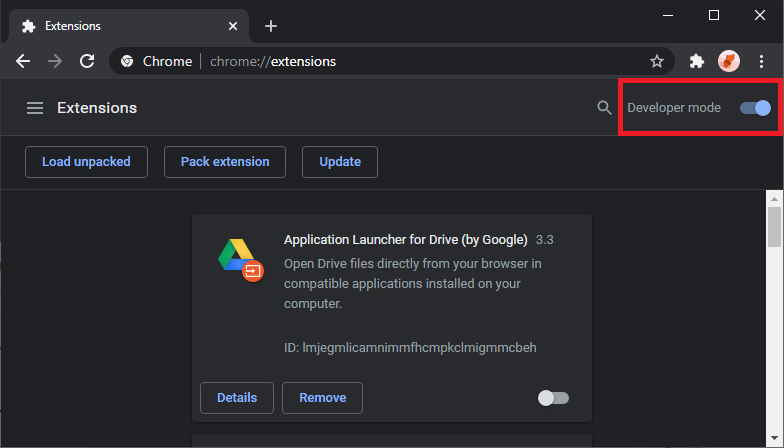This screenshot has height=448, width=784.
Task: Click the 'Open Drive files directly' description
Action: [x=412, y=284]
